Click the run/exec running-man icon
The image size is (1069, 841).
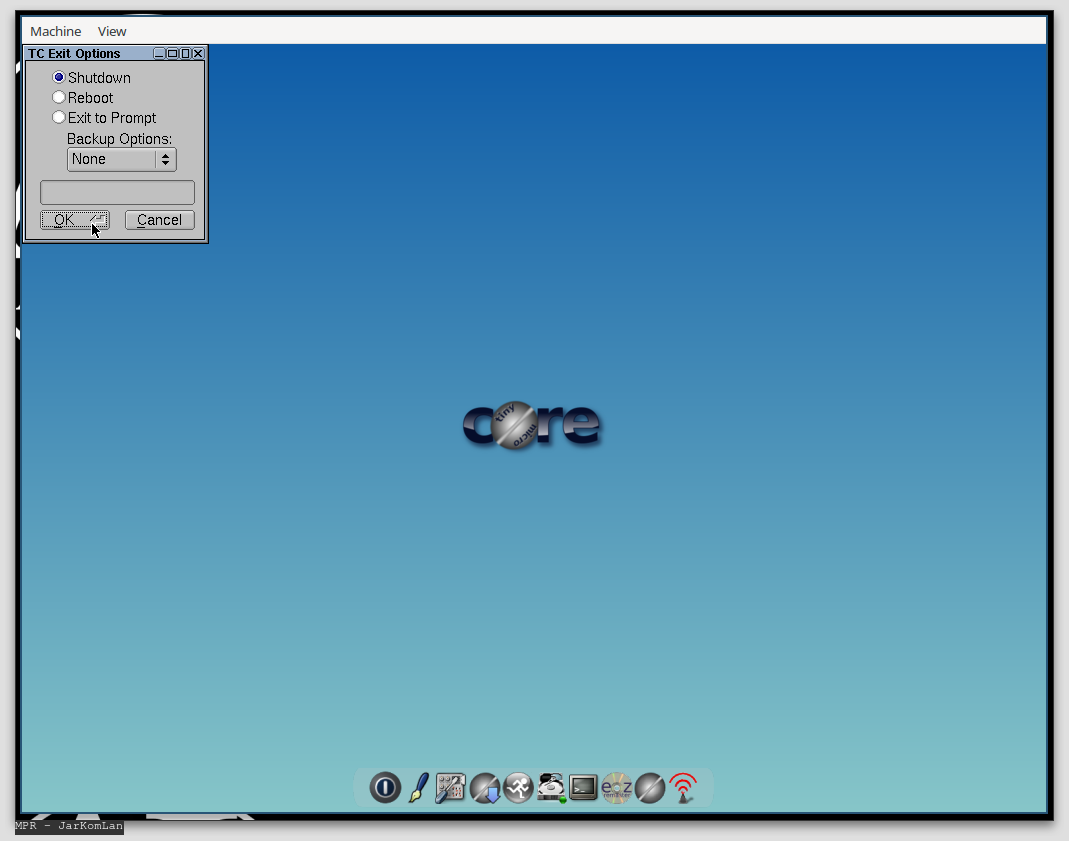(x=518, y=788)
